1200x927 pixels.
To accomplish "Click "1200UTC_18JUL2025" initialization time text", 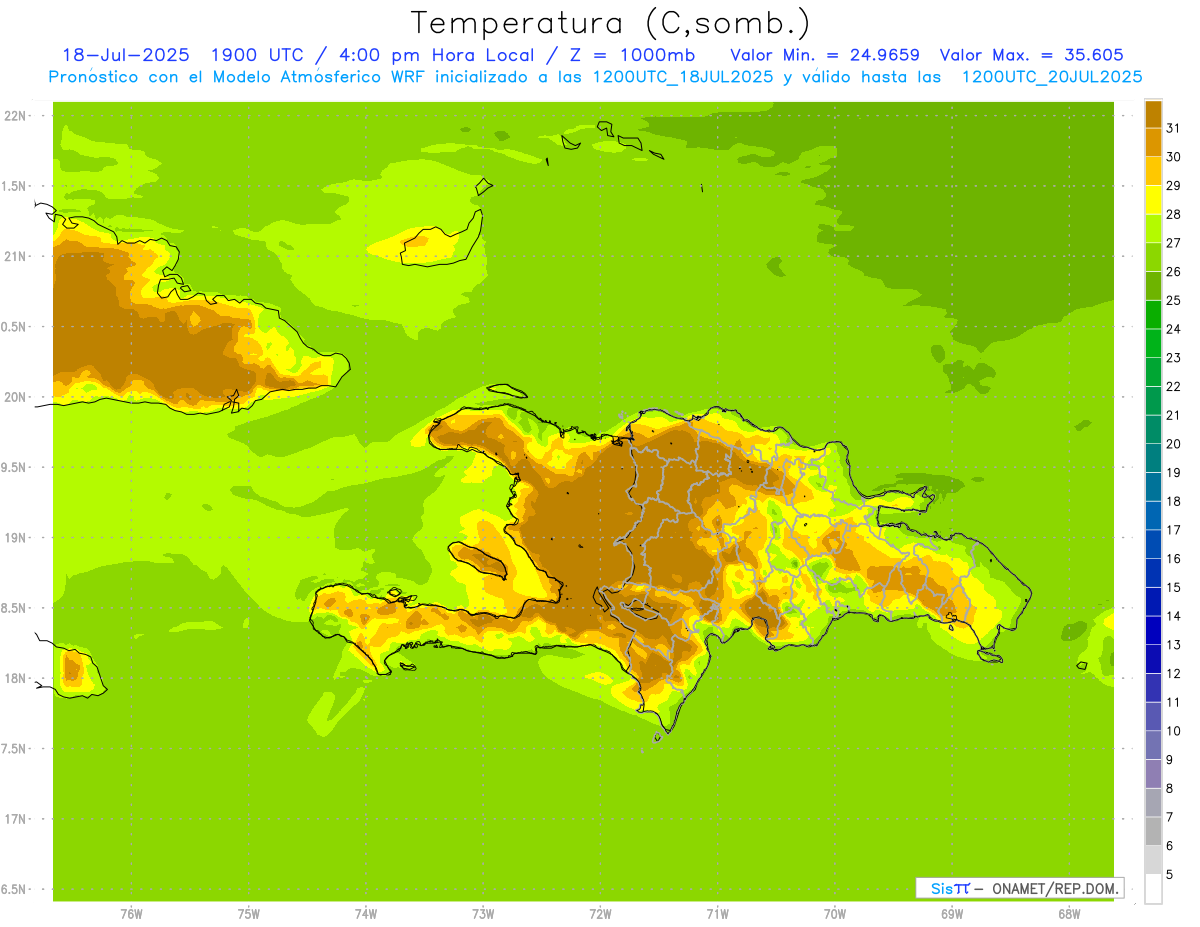I will point(683,77).
